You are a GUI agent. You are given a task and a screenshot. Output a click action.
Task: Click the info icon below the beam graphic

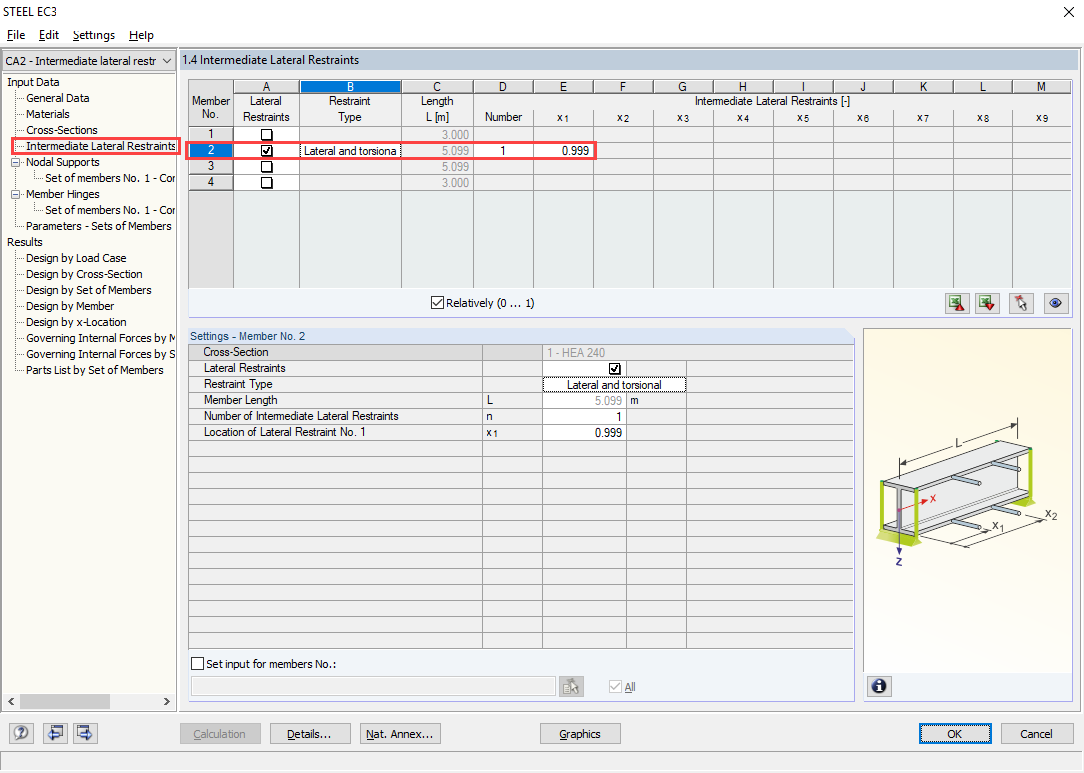(x=879, y=686)
